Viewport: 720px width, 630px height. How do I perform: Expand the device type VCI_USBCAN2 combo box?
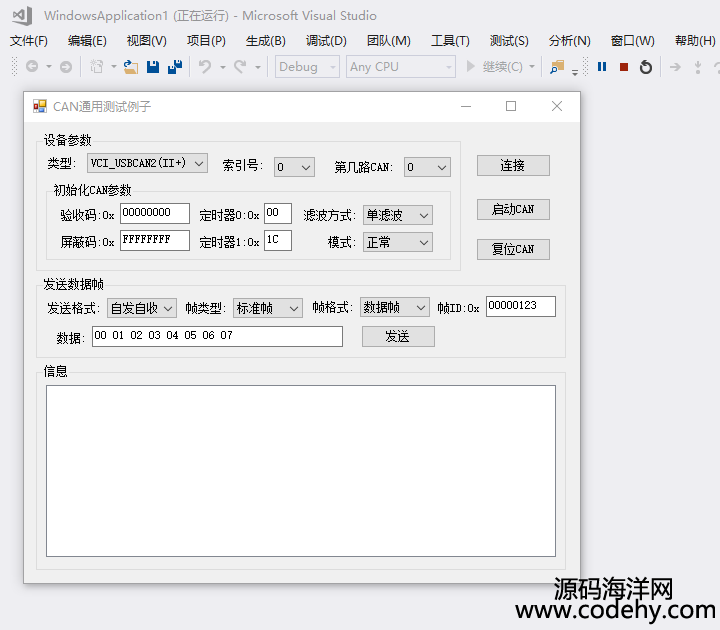tap(147, 163)
